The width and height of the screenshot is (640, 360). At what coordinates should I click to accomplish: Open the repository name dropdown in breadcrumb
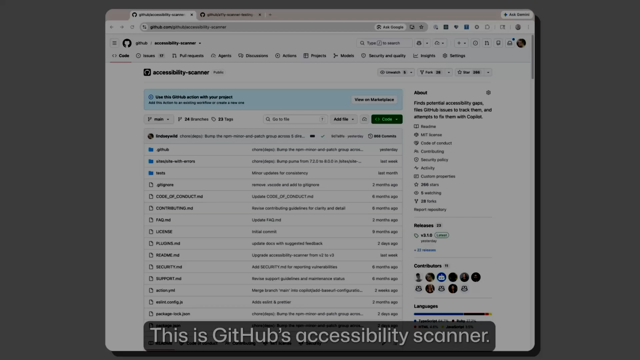(x=200, y=43)
